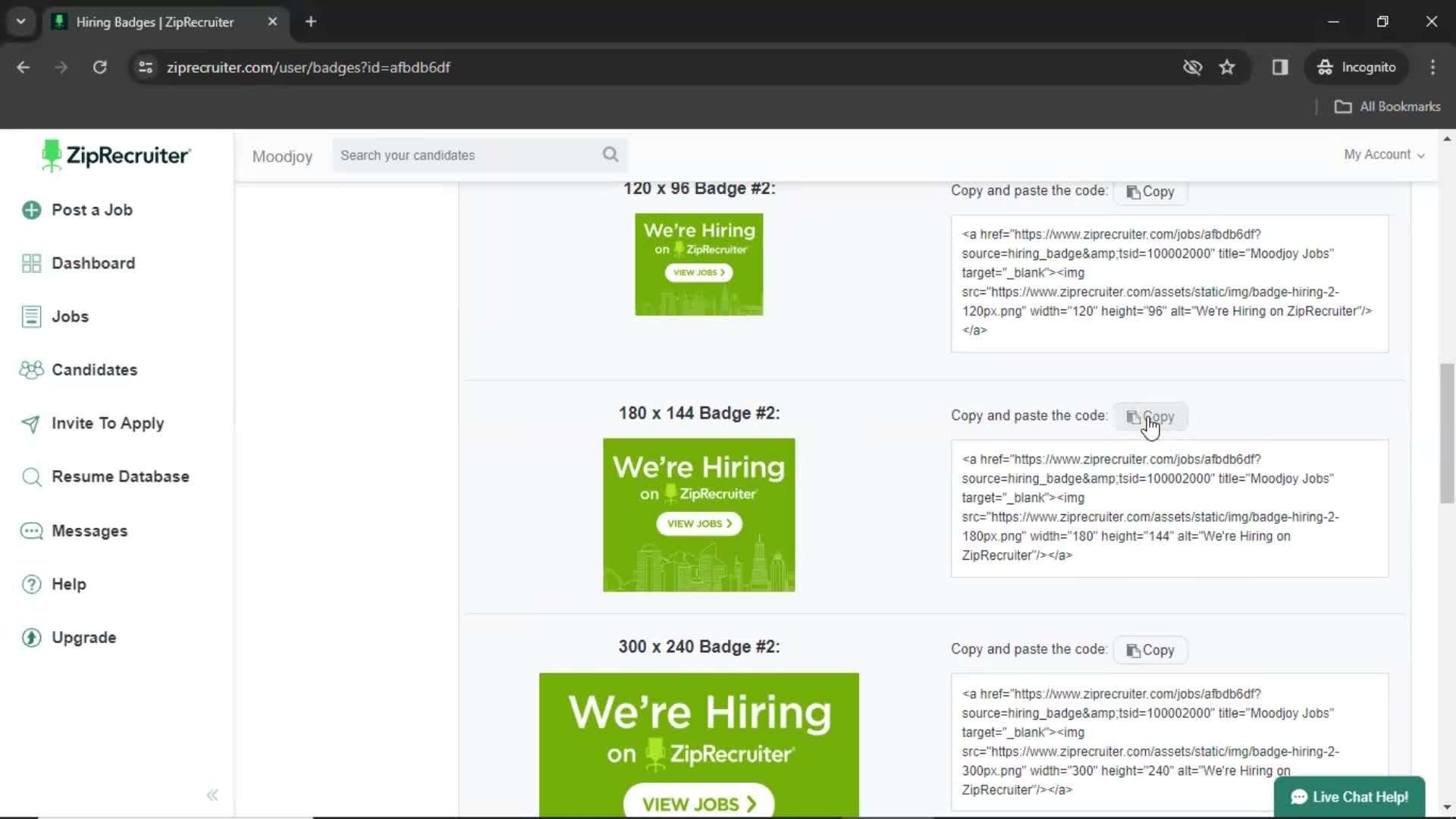Open Upgrade from sidebar
This screenshot has height=819, width=1456.
84,638
